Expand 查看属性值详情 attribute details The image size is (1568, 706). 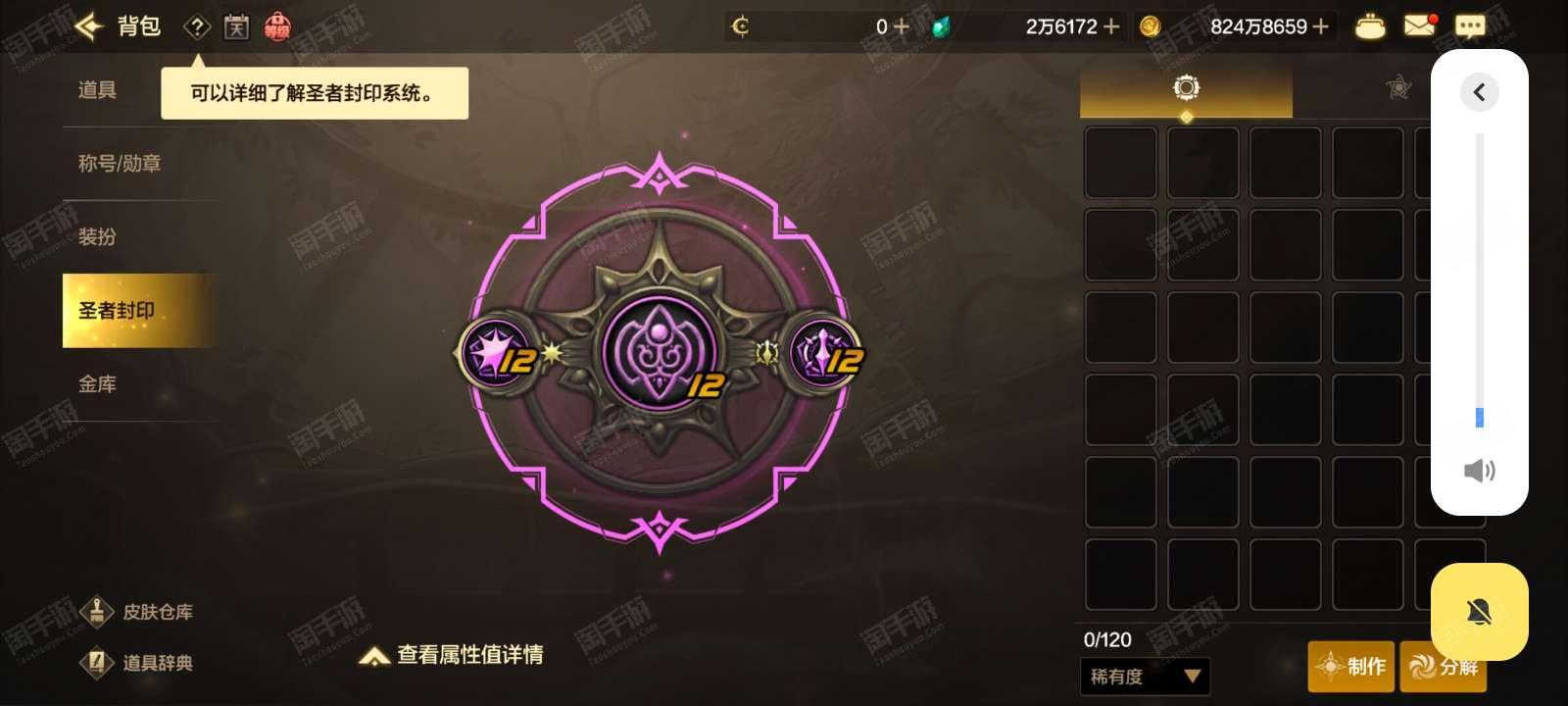coord(451,655)
